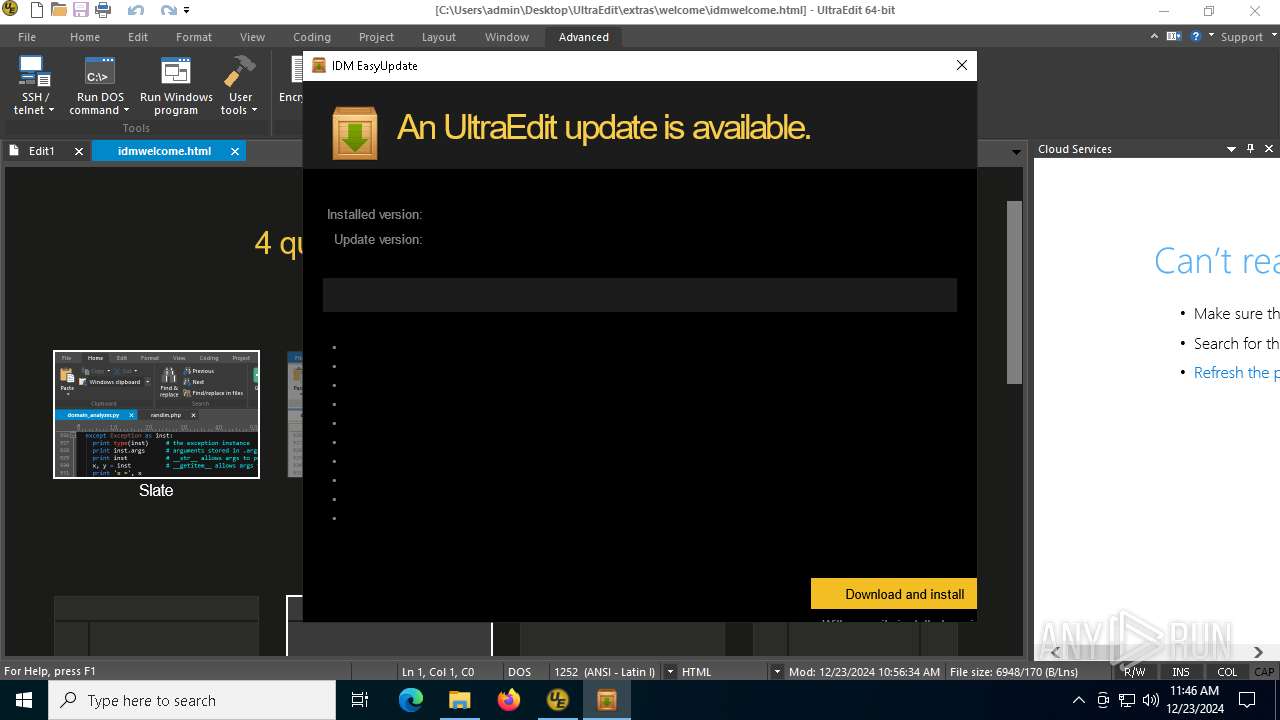Open Firefox from the taskbar

[x=508, y=700]
